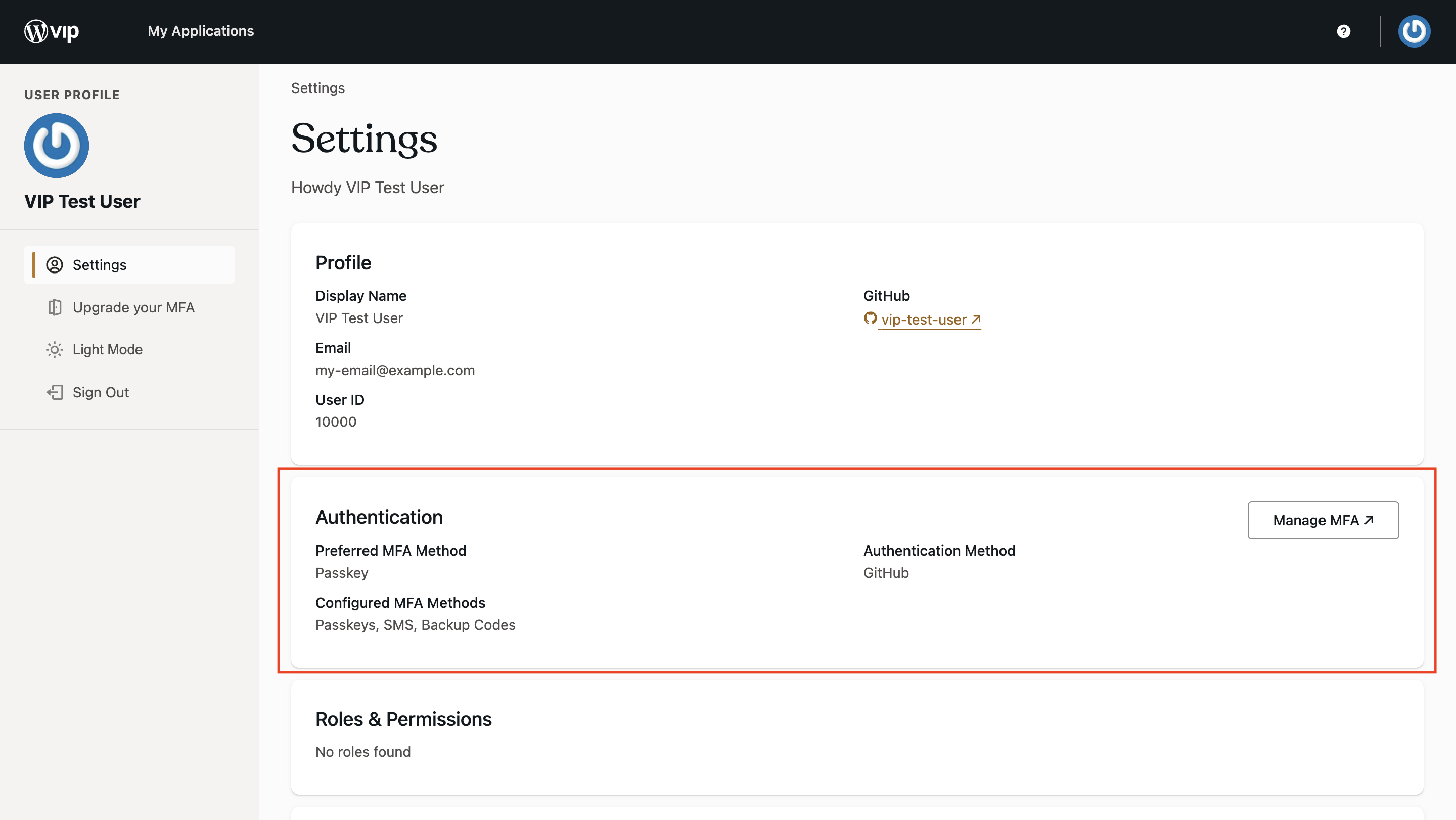Select Settings in the sidebar menu
Image resolution: width=1456 pixels, height=820 pixels.
129,265
